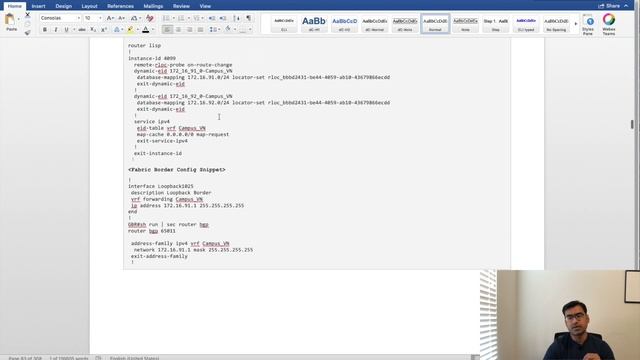
Task: Apply borders using the borders icon
Action: coord(243,29)
